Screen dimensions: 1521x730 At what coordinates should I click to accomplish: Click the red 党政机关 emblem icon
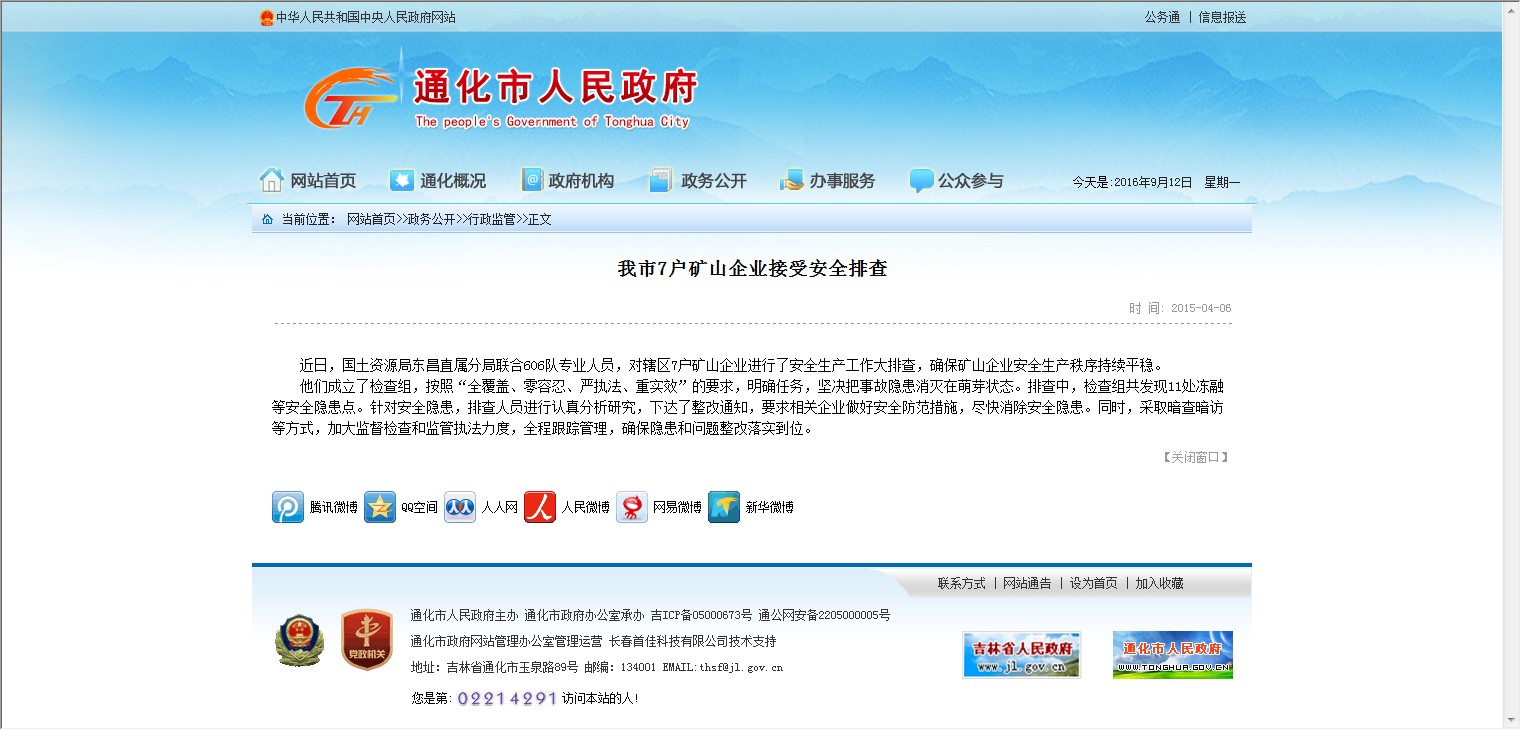click(366, 640)
